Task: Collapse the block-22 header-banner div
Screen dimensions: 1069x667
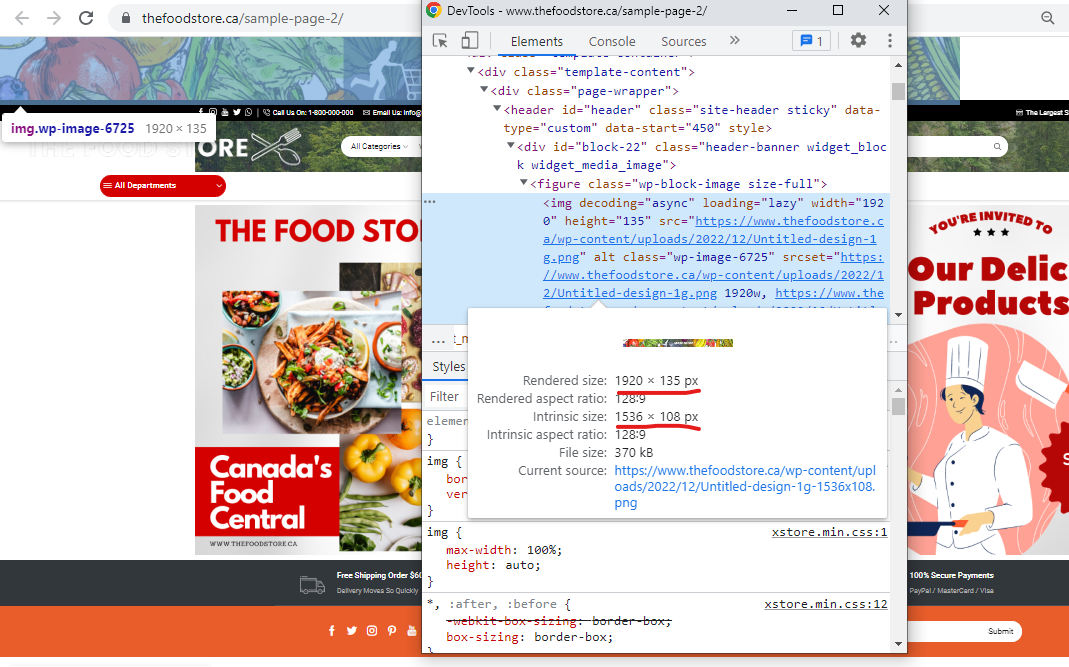Action: 511,145
